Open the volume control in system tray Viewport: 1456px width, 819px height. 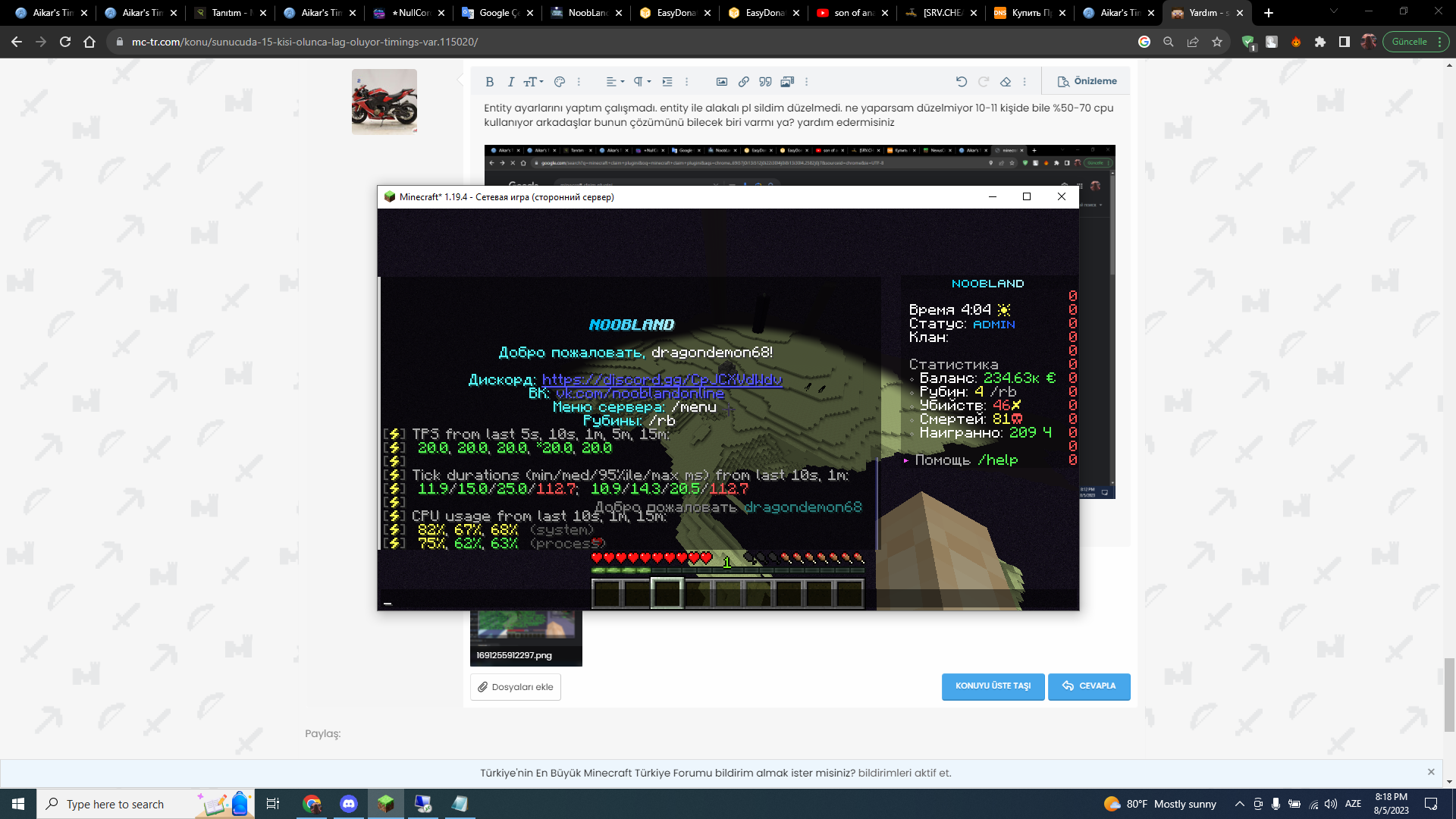(x=1331, y=804)
